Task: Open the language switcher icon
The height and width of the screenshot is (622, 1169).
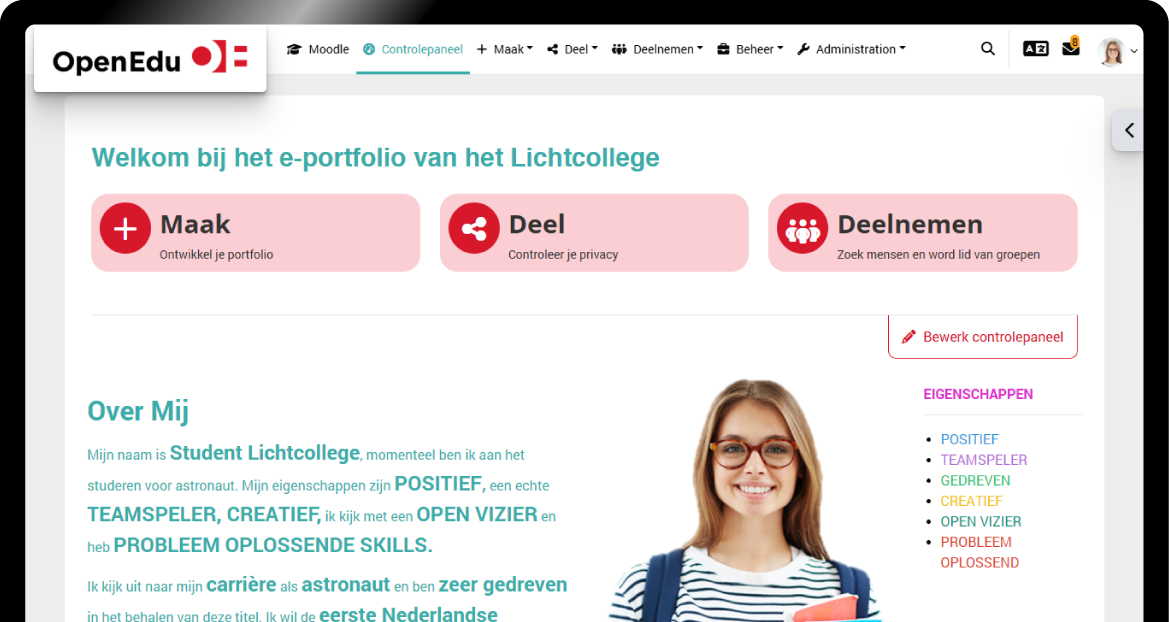Action: [1036, 49]
